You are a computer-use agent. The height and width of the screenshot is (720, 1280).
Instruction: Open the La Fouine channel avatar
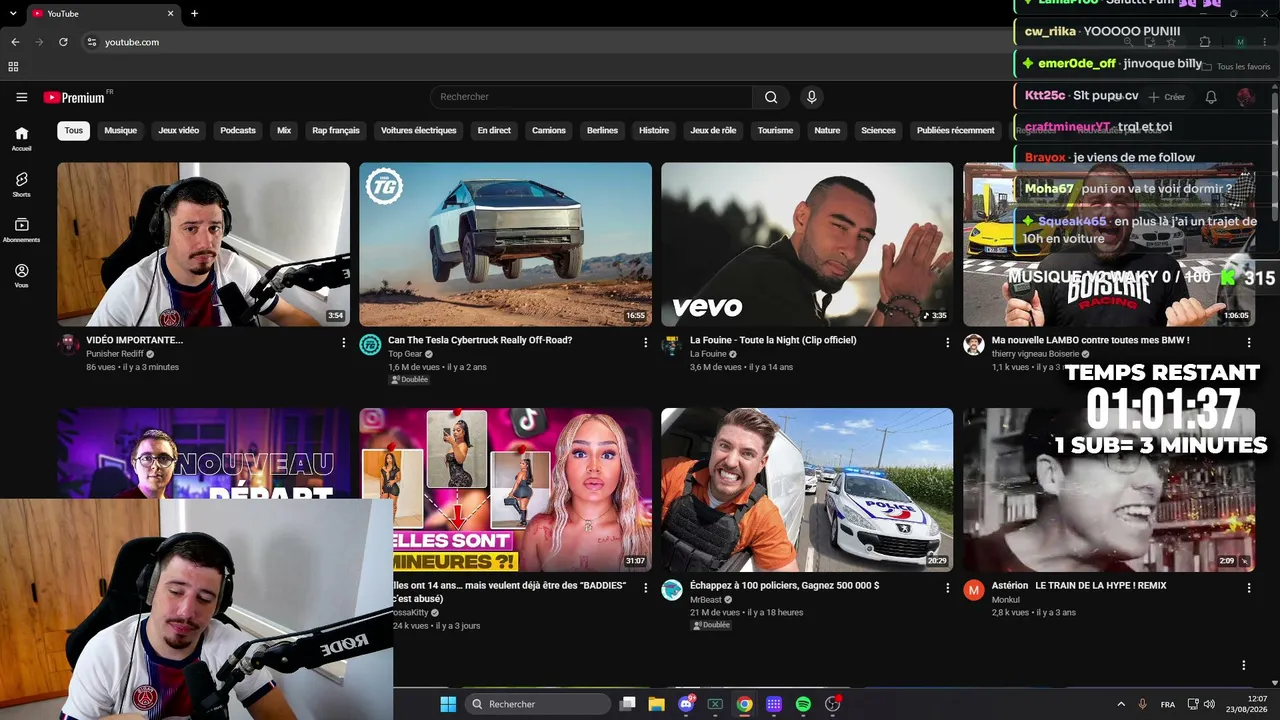(672, 345)
